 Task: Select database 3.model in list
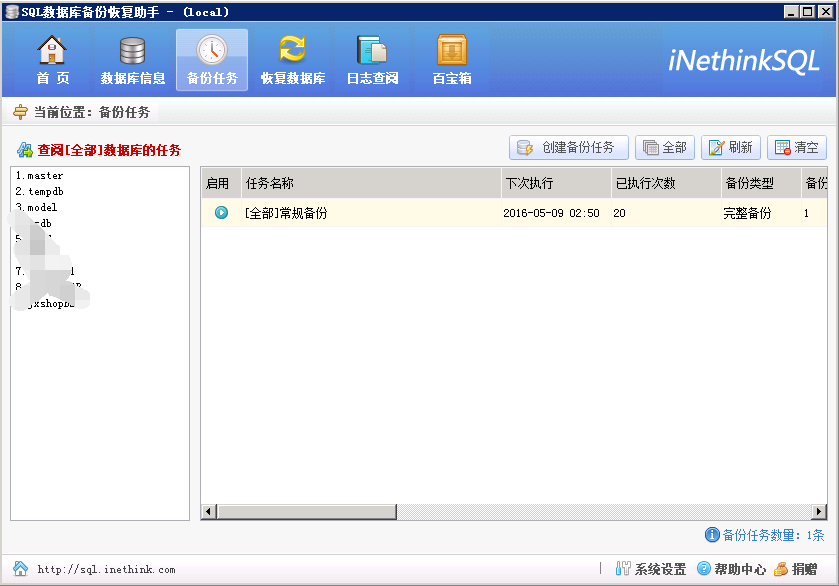(x=36, y=208)
